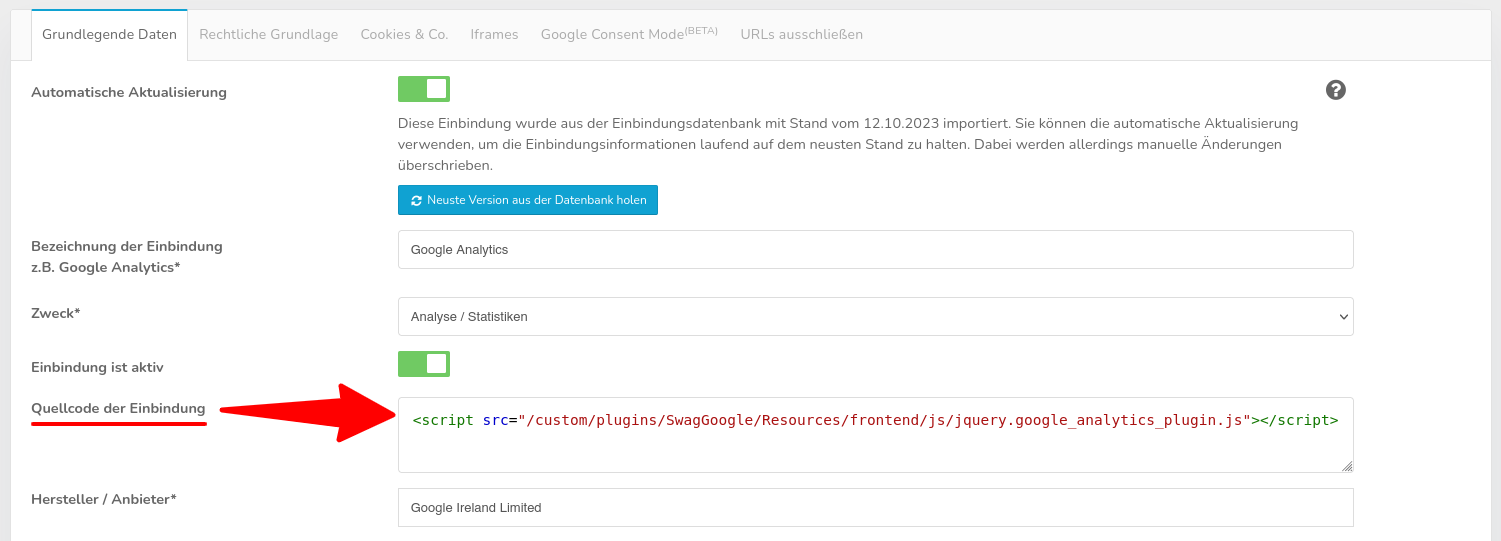Switch to the Grundlegende Daten tab
Viewport: 1501px width, 541px height.
[109, 34]
